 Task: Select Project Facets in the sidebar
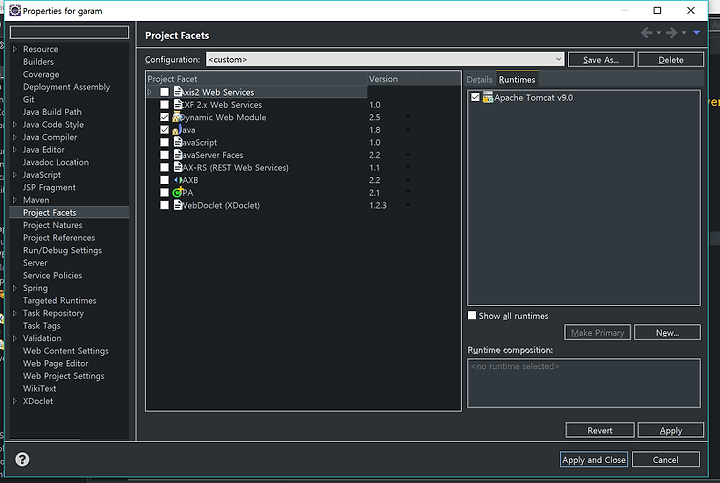(50, 213)
